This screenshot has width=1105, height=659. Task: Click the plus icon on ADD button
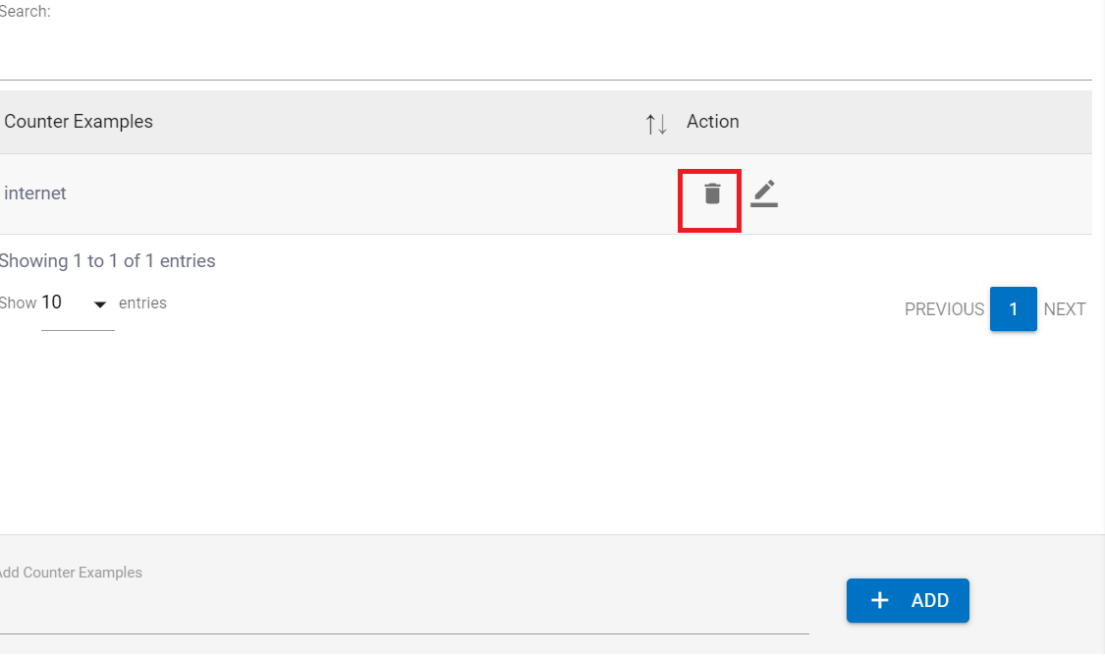click(x=880, y=600)
